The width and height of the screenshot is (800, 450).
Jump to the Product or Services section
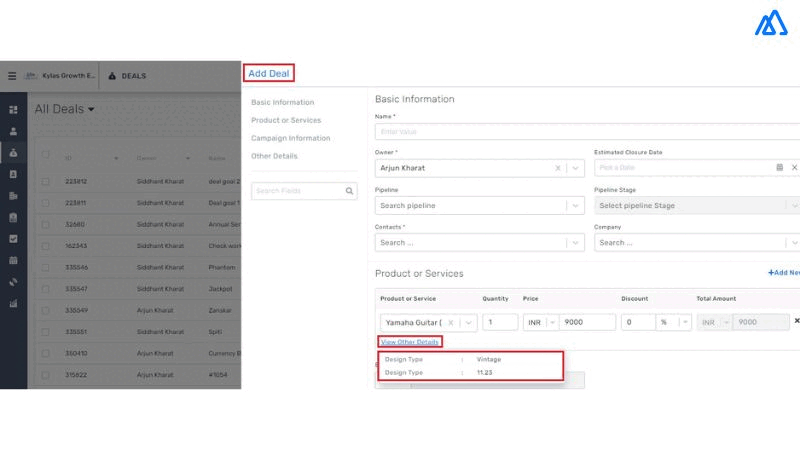tap(286, 120)
